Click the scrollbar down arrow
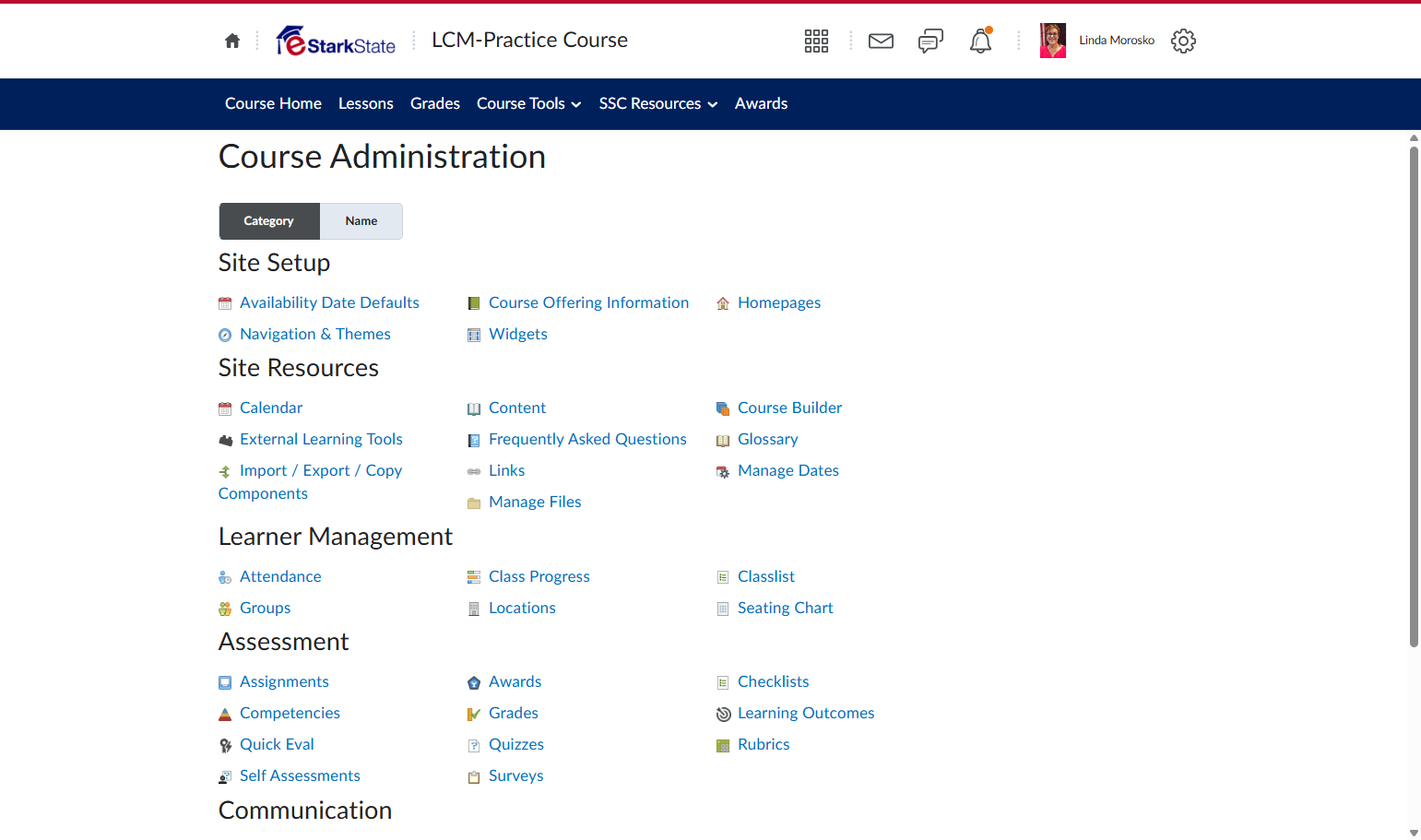Image resolution: width=1421 pixels, height=840 pixels. [1414, 833]
